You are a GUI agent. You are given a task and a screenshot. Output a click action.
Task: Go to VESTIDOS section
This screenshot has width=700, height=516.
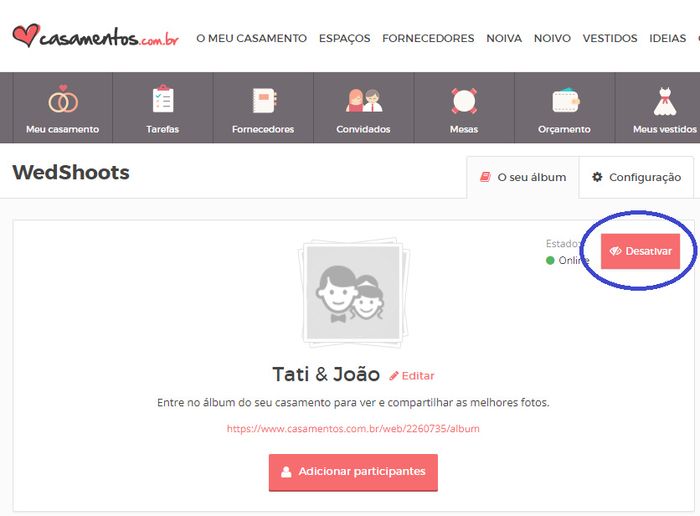pyautogui.click(x=610, y=38)
